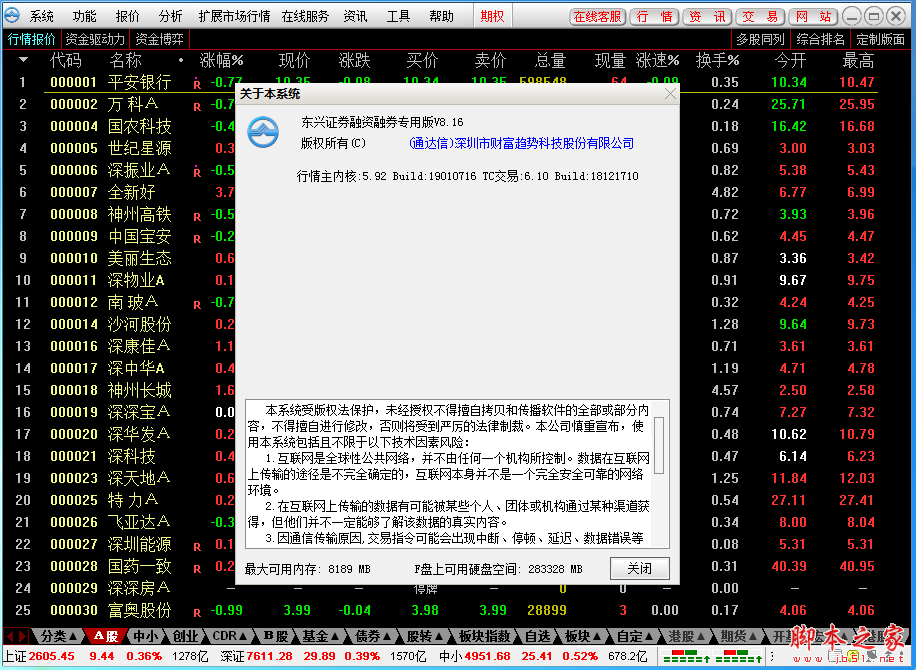The image size is (916, 670).
Task: Click the R marker next to 中国宝安
Action: pyautogui.click(x=197, y=239)
